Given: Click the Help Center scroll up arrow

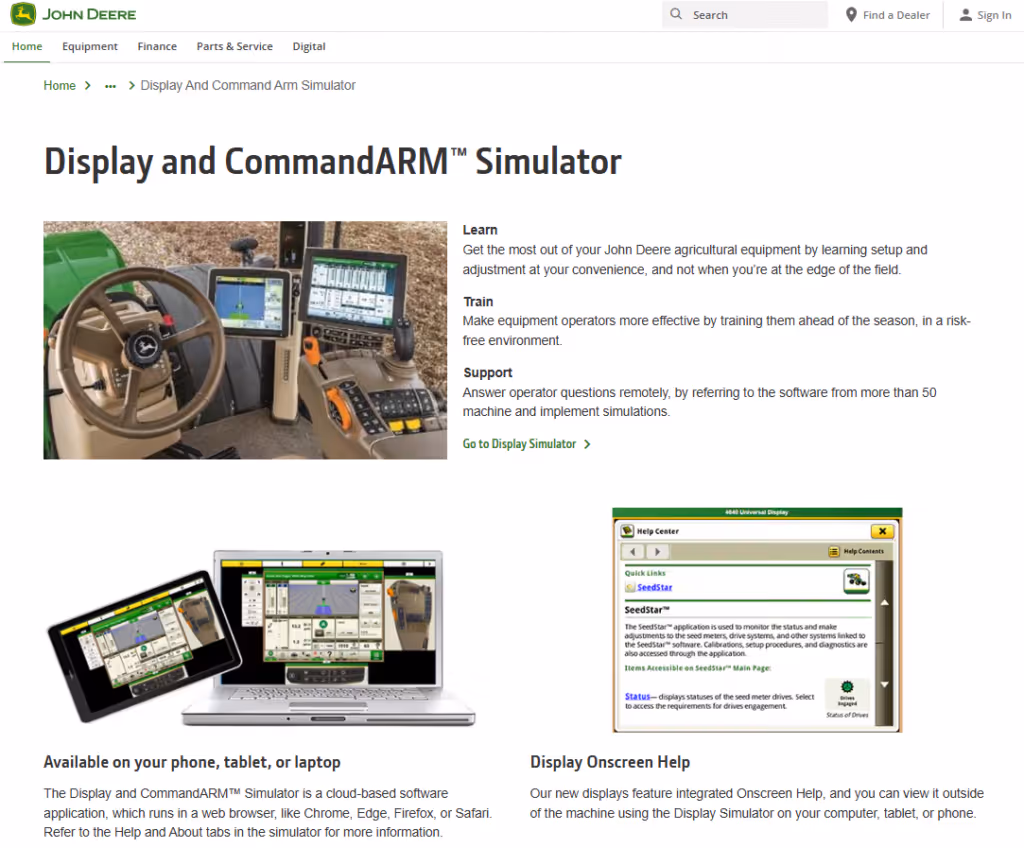Looking at the screenshot, I should tap(884, 602).
